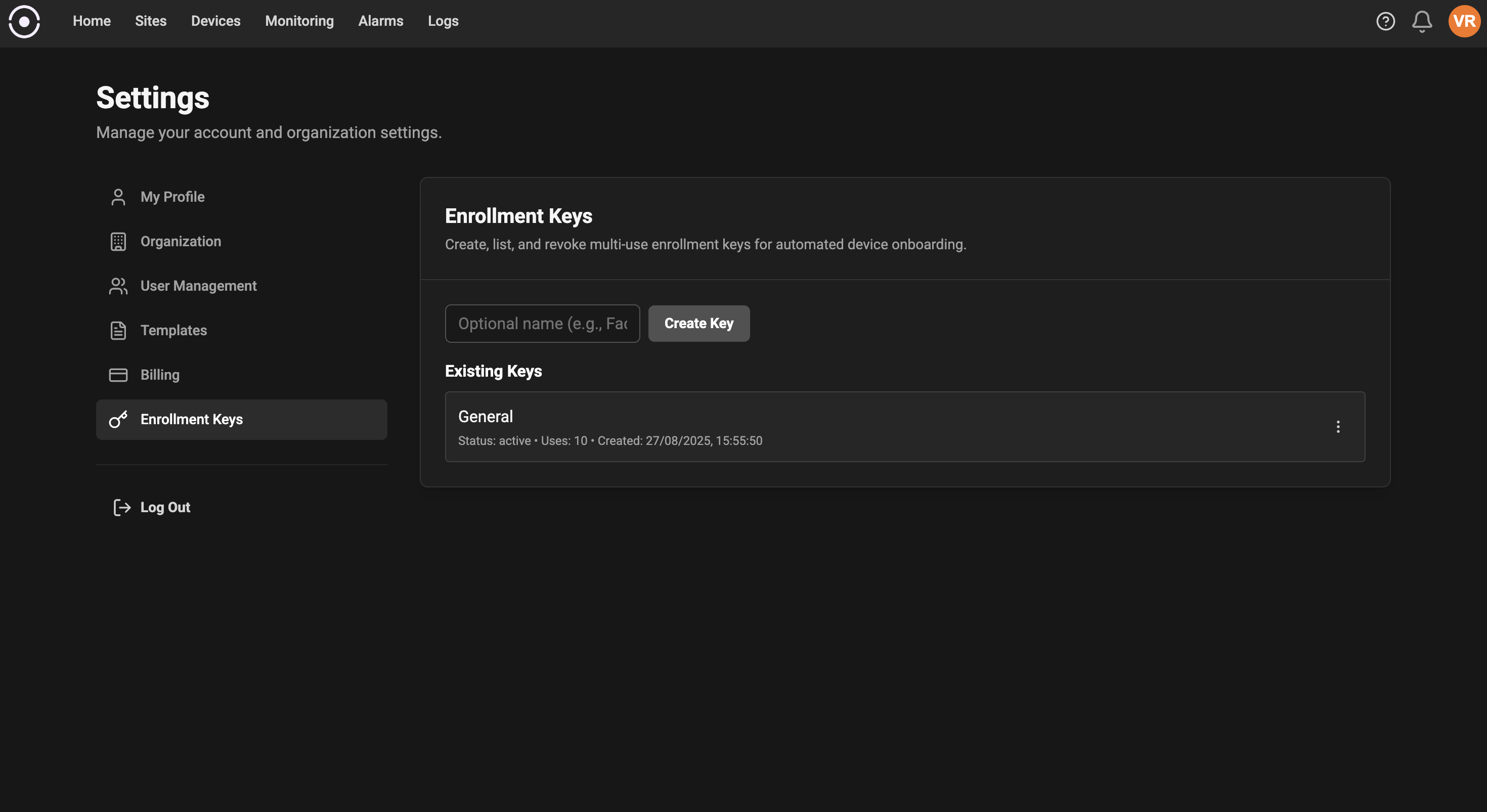Screen dimensions: 1487x812
Task: Click the help icon in the top bar
Action: tap(1385, 21)
